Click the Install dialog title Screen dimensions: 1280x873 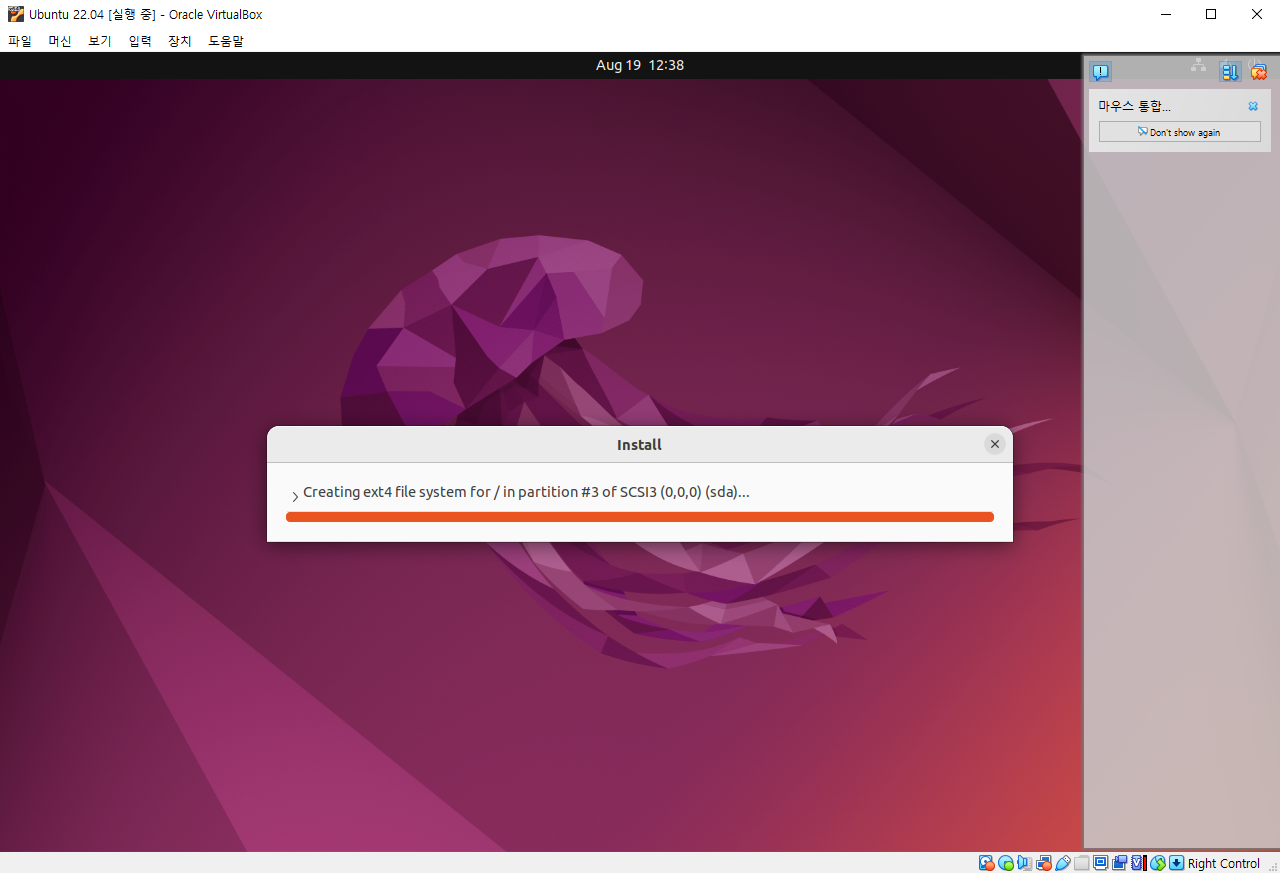pos(639,445)
